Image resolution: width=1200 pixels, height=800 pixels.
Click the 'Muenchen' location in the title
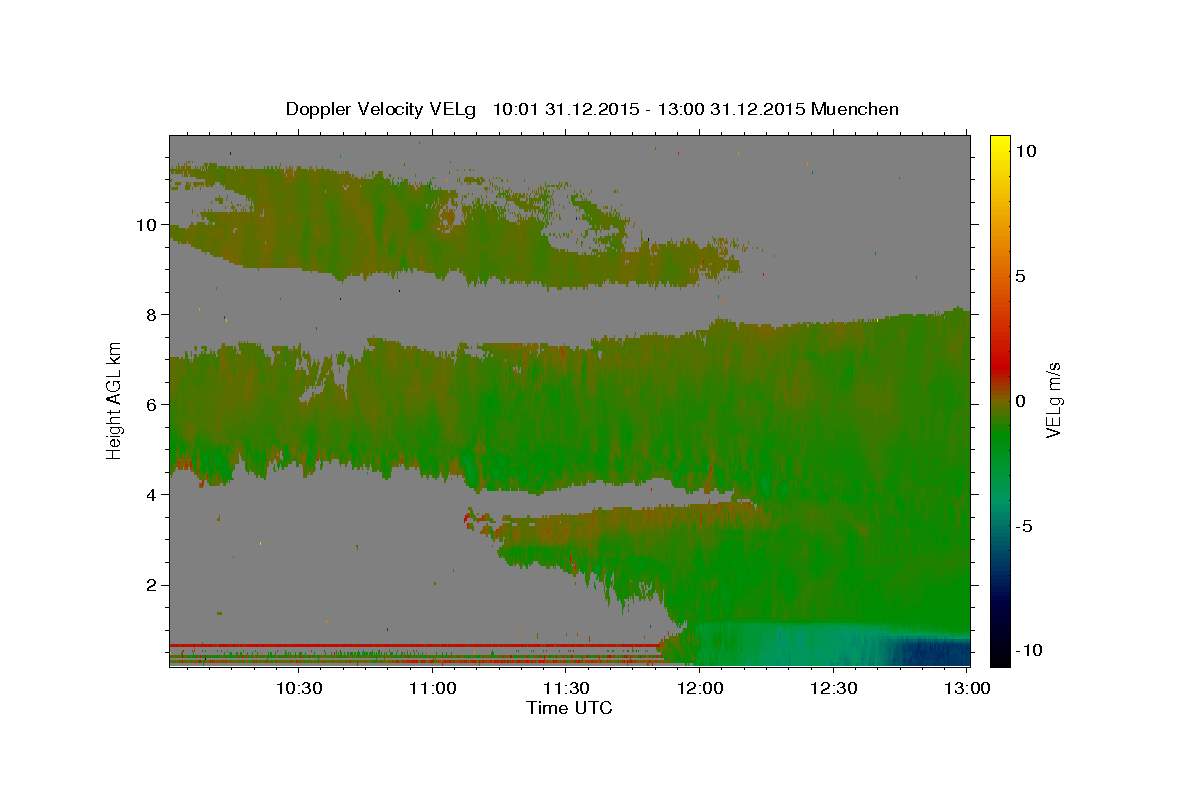click(x=855, y=109)
